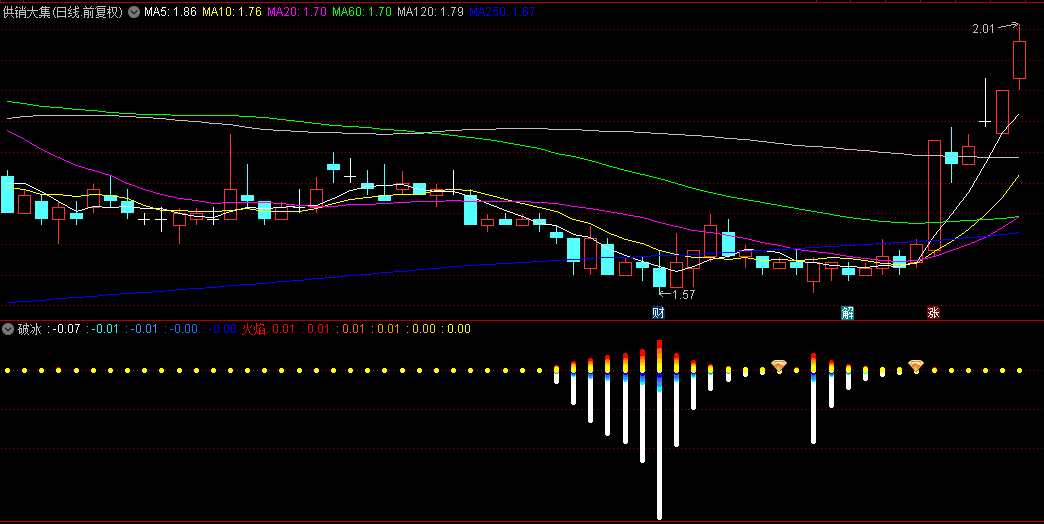Click the white -0.07 indicator value
The height and width of the screenshot is (524, 1044).
(67, 329)
